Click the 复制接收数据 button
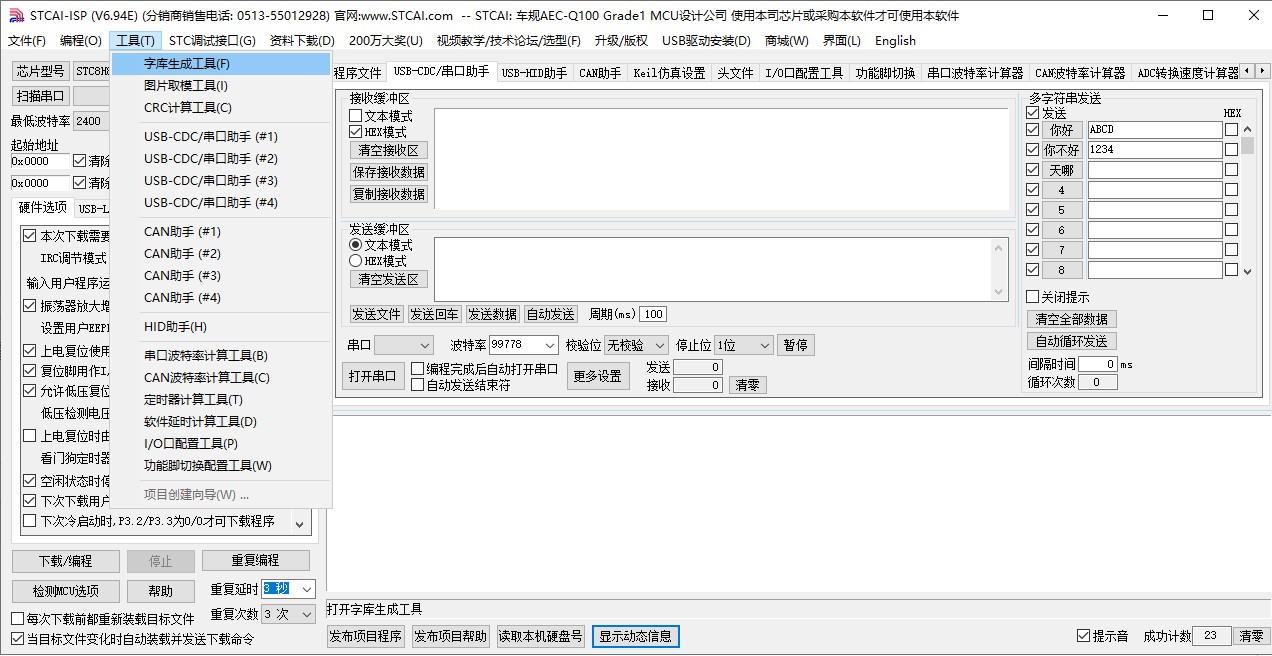Image resolution: width=1272 pixels, height=656 pixels. (x=389, y=194)
